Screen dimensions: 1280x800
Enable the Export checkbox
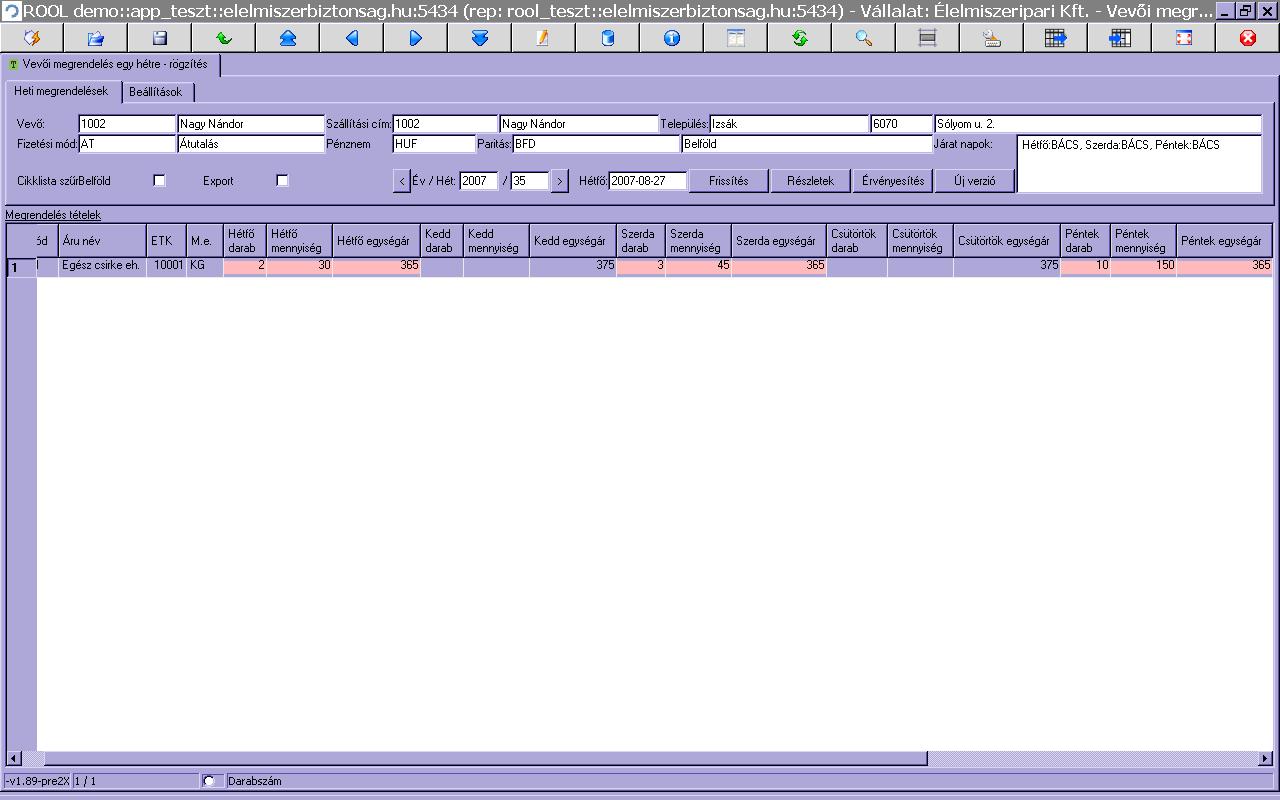(282, 181)
